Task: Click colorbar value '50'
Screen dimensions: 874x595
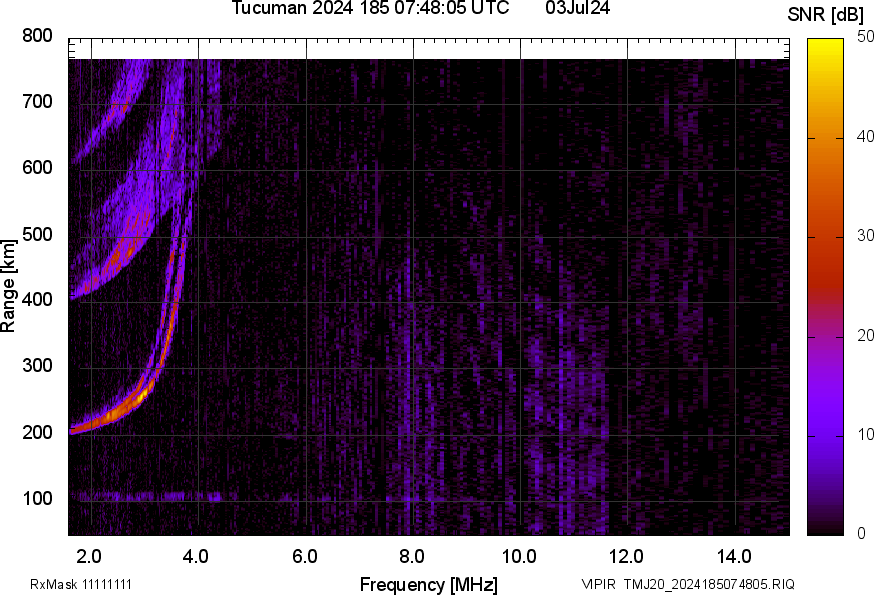Action: point(865,37)
